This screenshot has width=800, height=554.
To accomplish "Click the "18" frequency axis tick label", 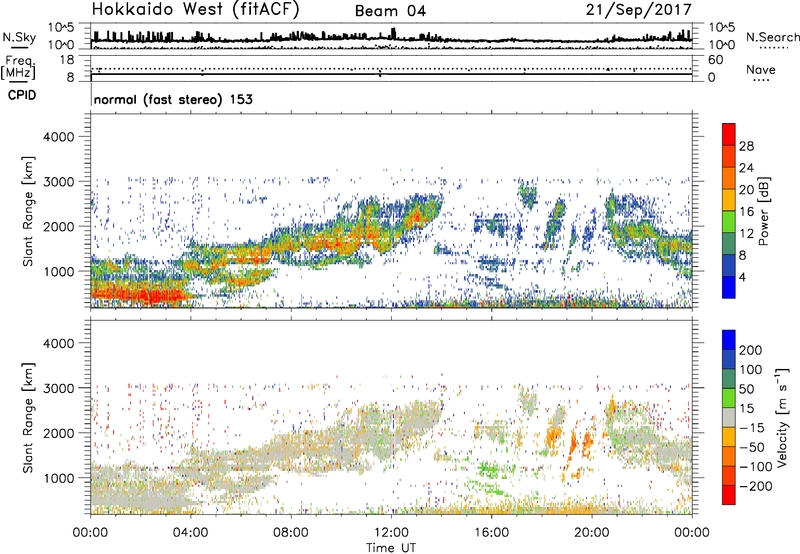I will (66, 60).
